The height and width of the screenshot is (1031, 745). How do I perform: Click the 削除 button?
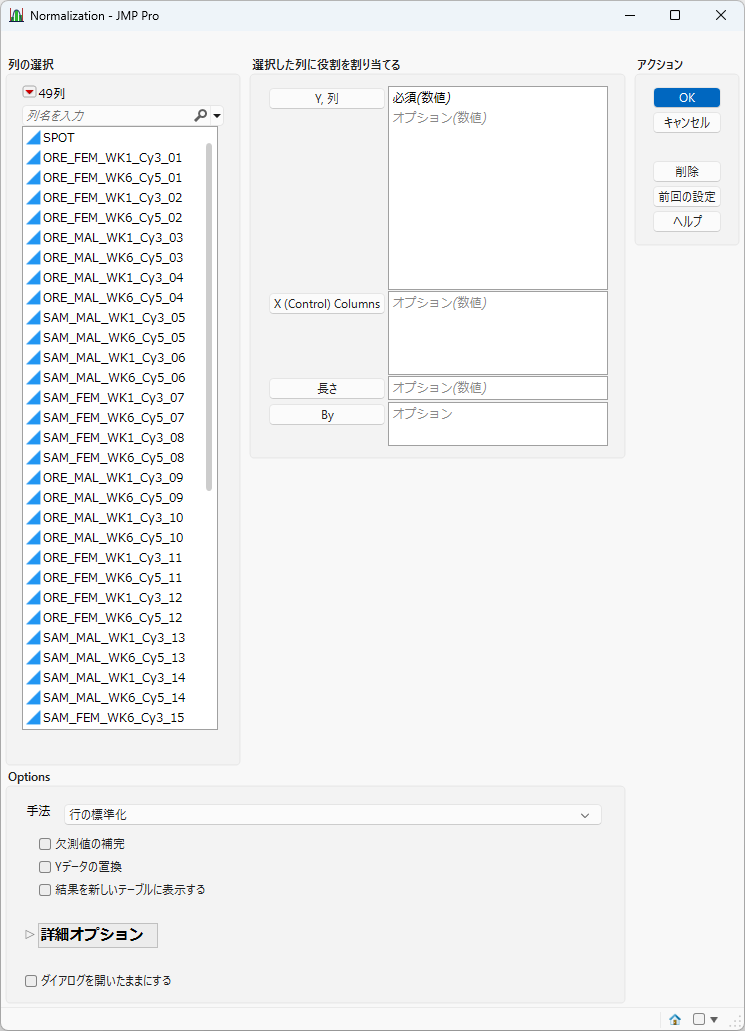686,172
